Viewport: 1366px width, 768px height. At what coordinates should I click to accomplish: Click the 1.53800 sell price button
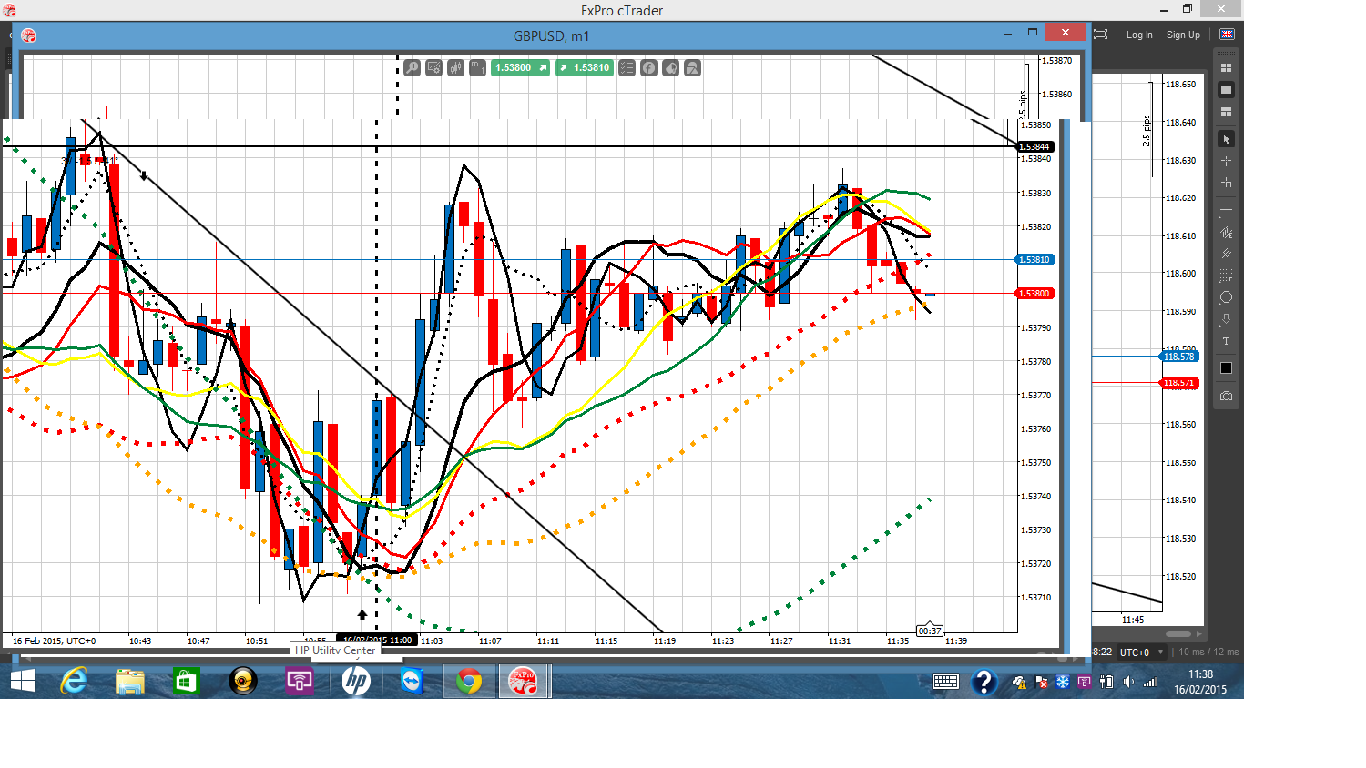pyautogui.click(x=521, y=68)
